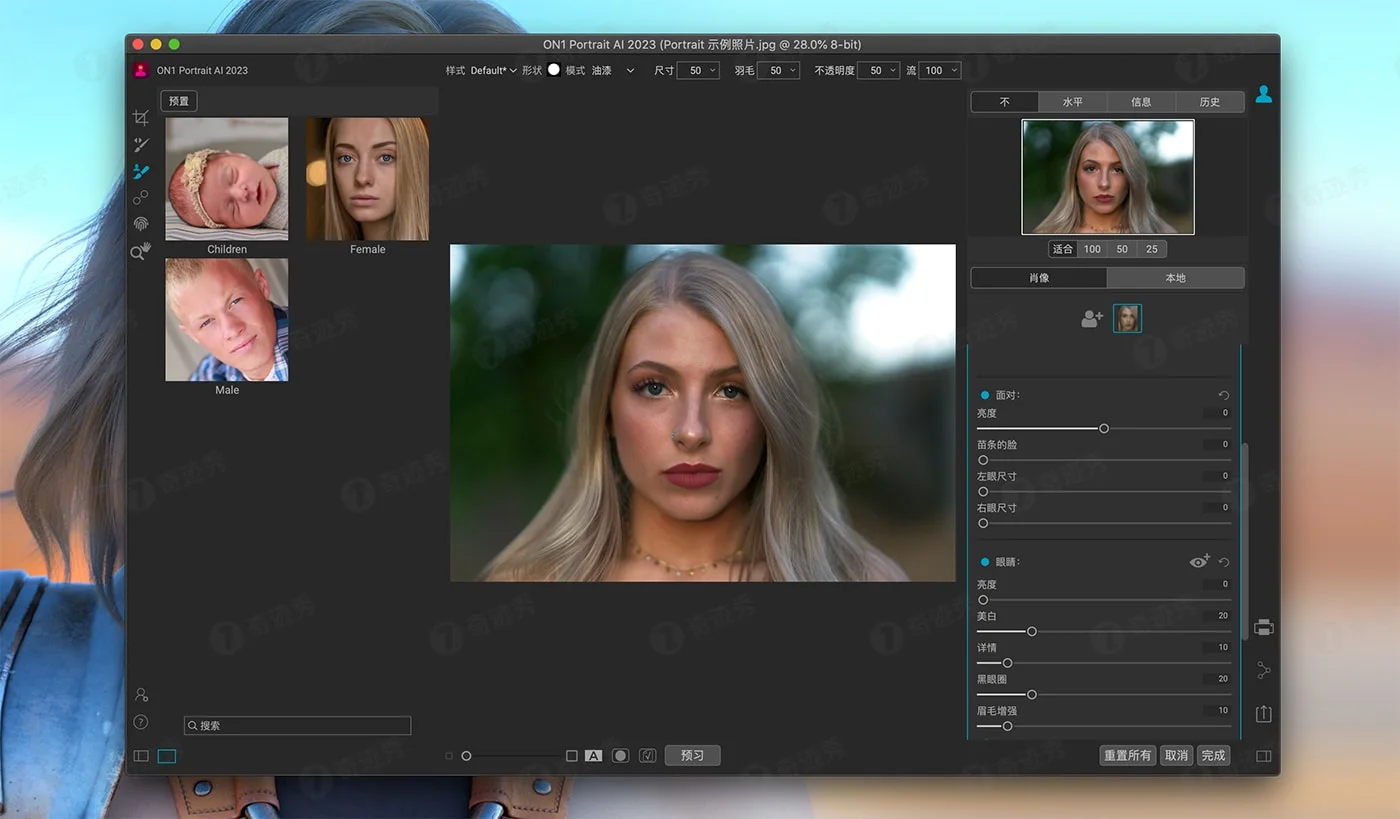Expand the 模式 油漆 mode dropdown
Viewport: 1400px width, 819px height.
(x=613, y=71)
